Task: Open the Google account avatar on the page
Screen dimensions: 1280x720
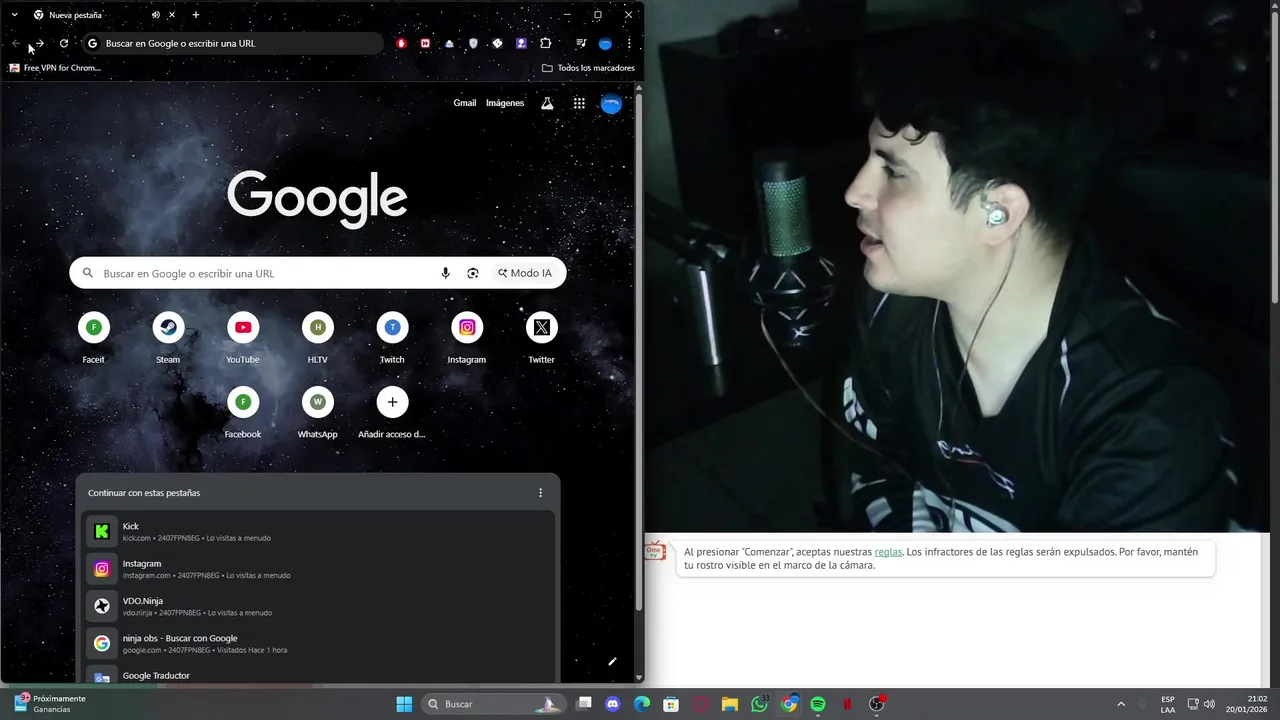Action: [x=611, y=103]
